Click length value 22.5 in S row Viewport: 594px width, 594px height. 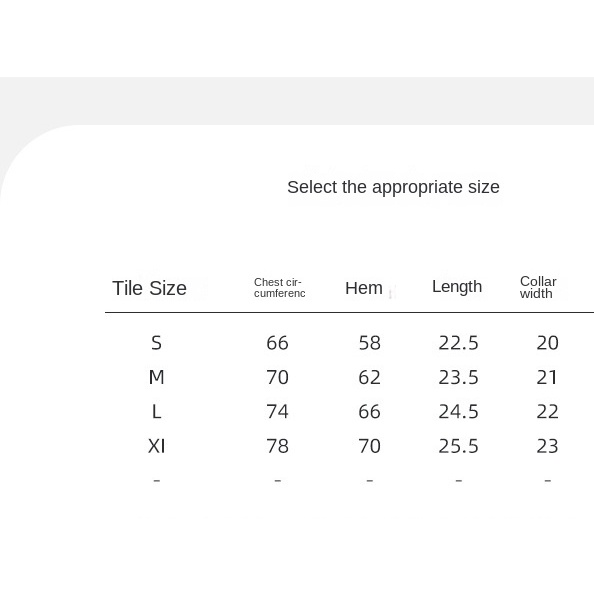458,343
